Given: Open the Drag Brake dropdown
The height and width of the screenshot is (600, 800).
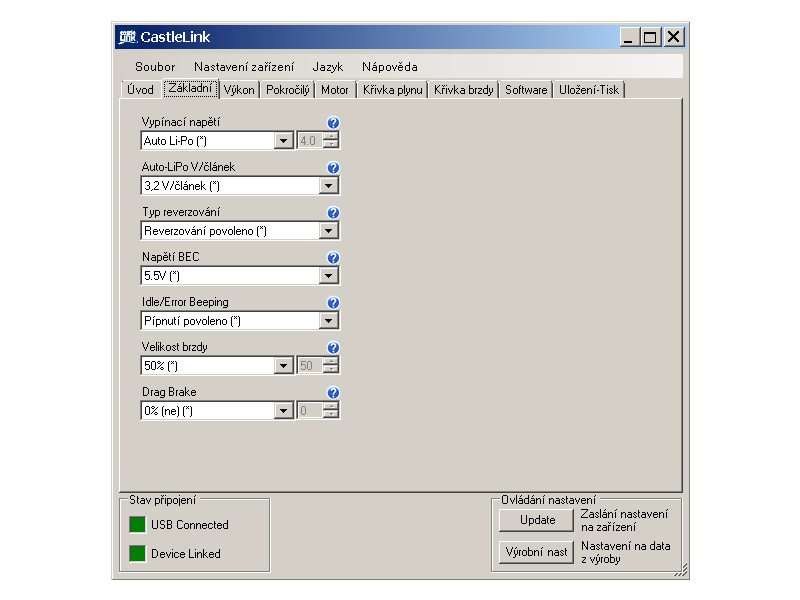Looking at the screenshot, I should 284,411.
